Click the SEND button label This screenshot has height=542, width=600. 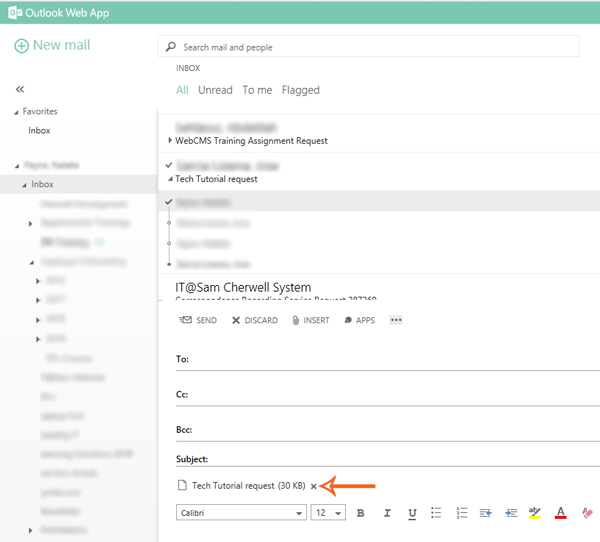point(206,320)
